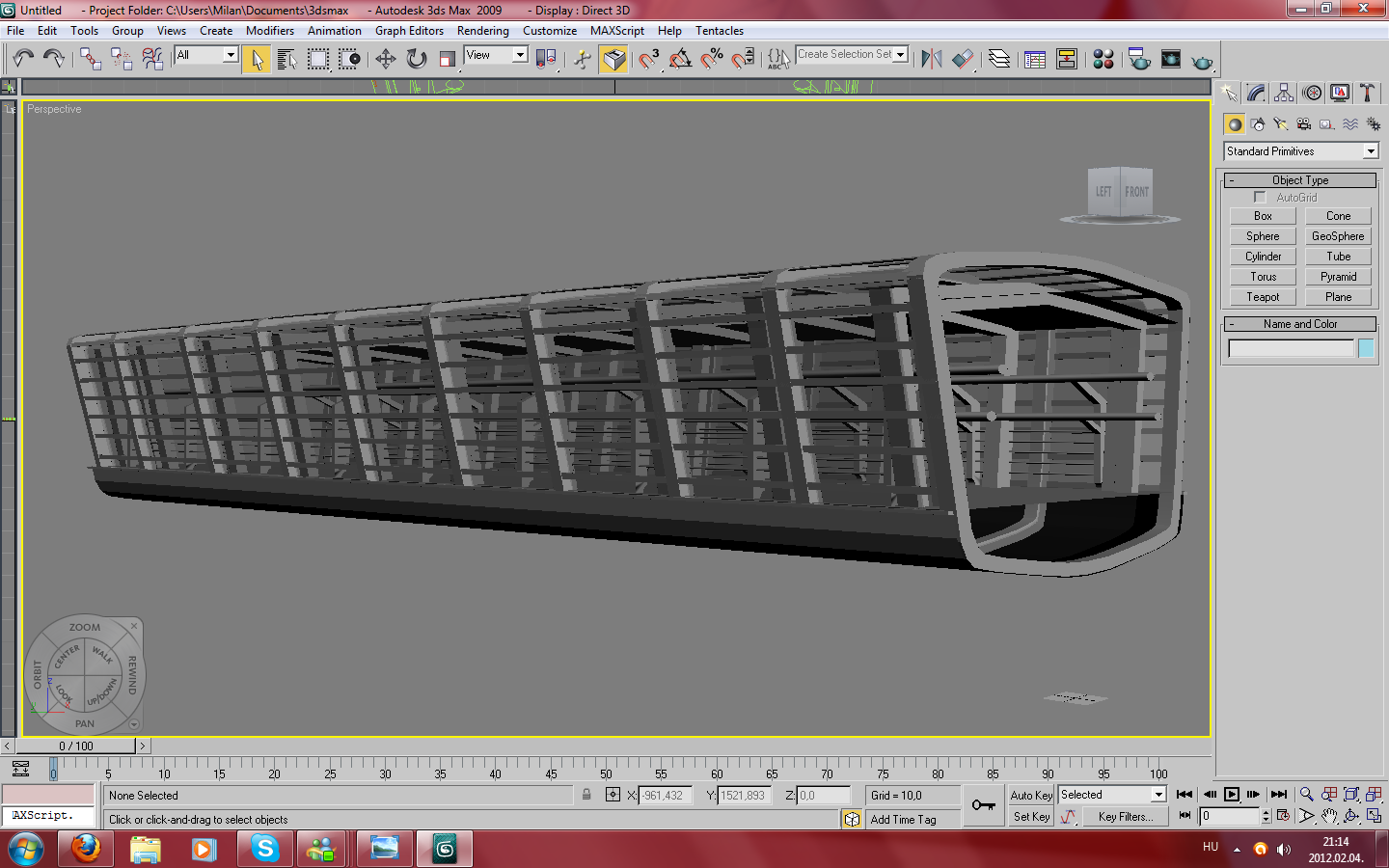
Task: Activate the Select Object arrow tool
Action: pos(256,59)
